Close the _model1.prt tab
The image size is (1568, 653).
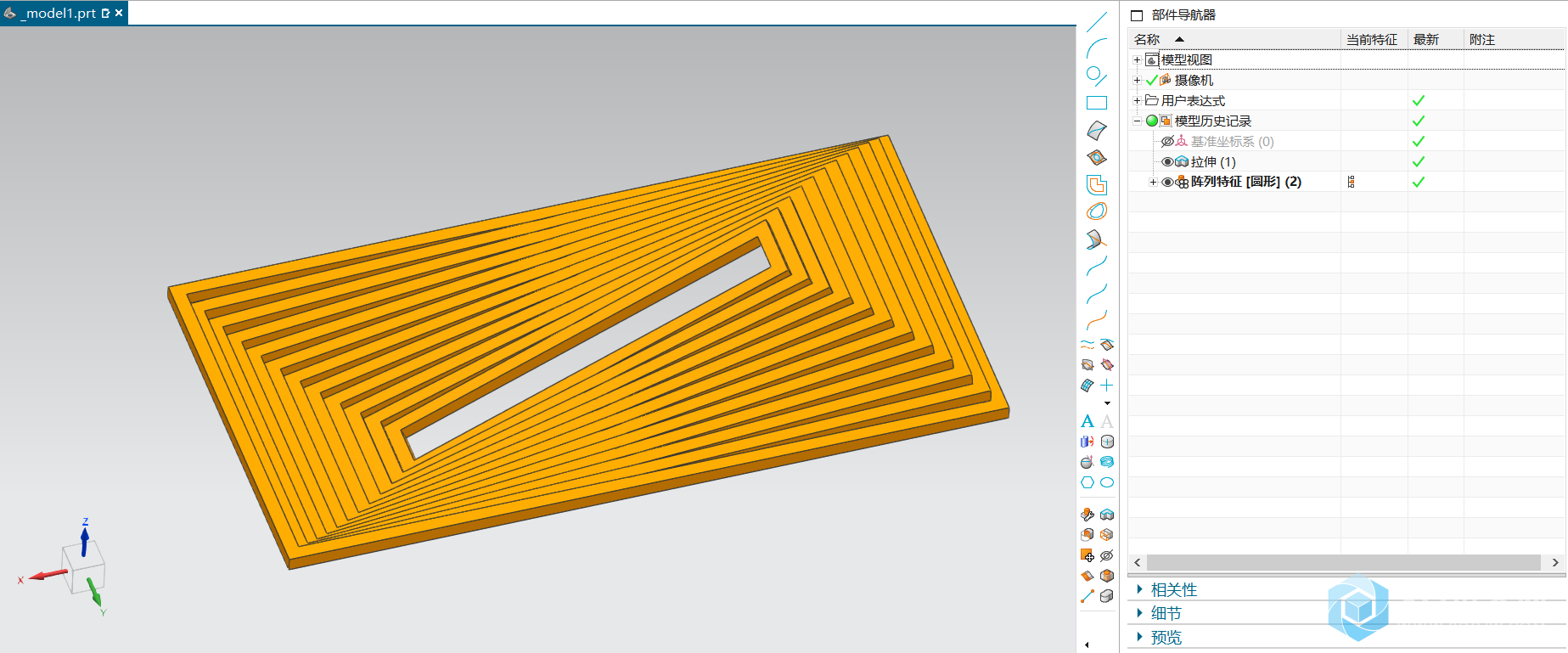[x=119, y=13]
